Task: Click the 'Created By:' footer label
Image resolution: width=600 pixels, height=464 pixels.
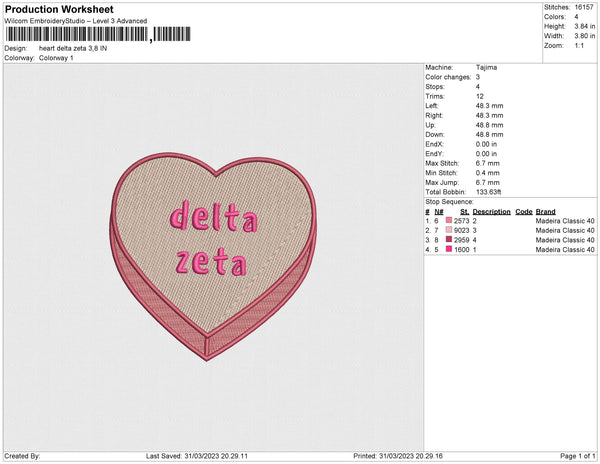Action: pos(22,456)
